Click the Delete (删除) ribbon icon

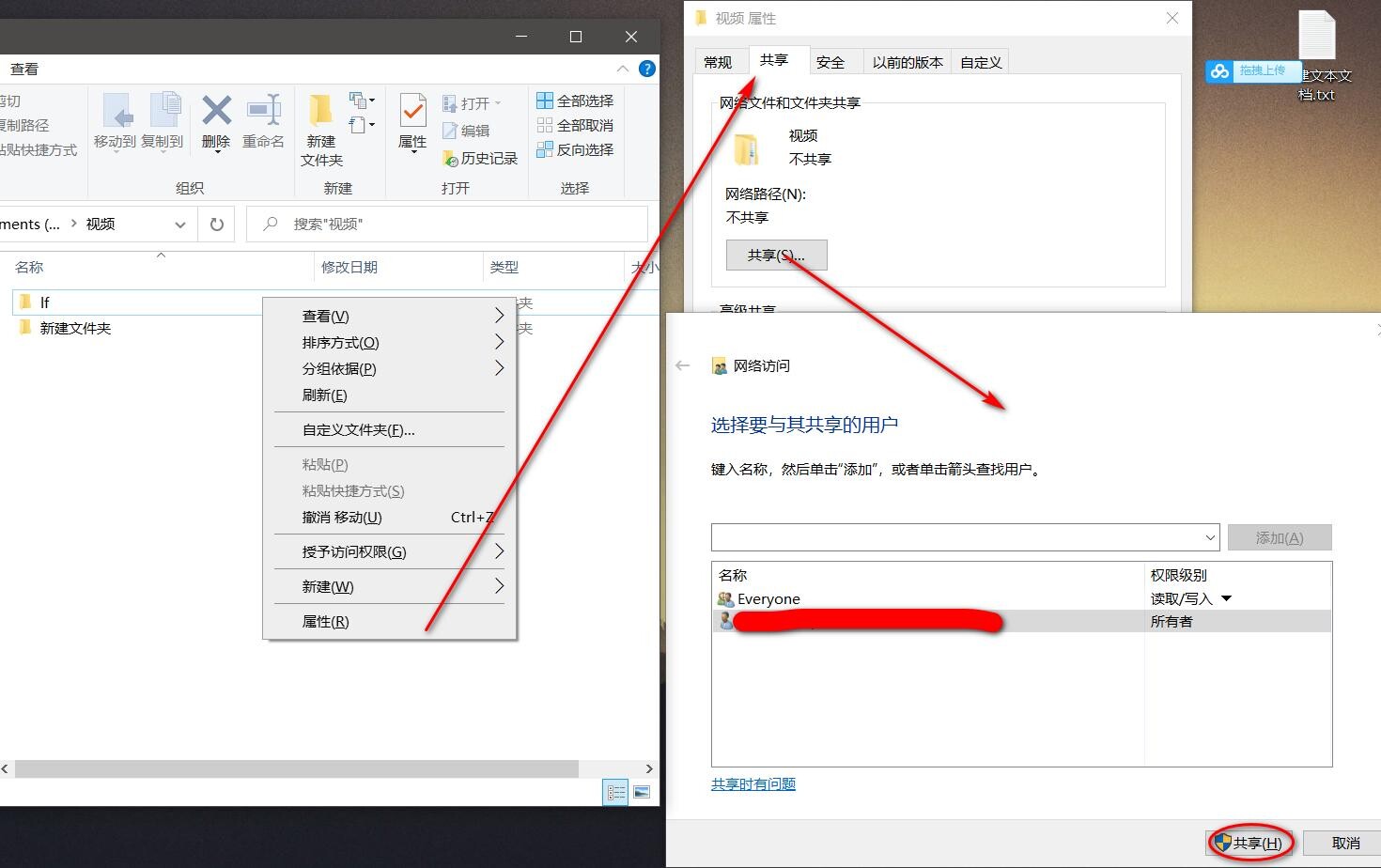[216, 113]
